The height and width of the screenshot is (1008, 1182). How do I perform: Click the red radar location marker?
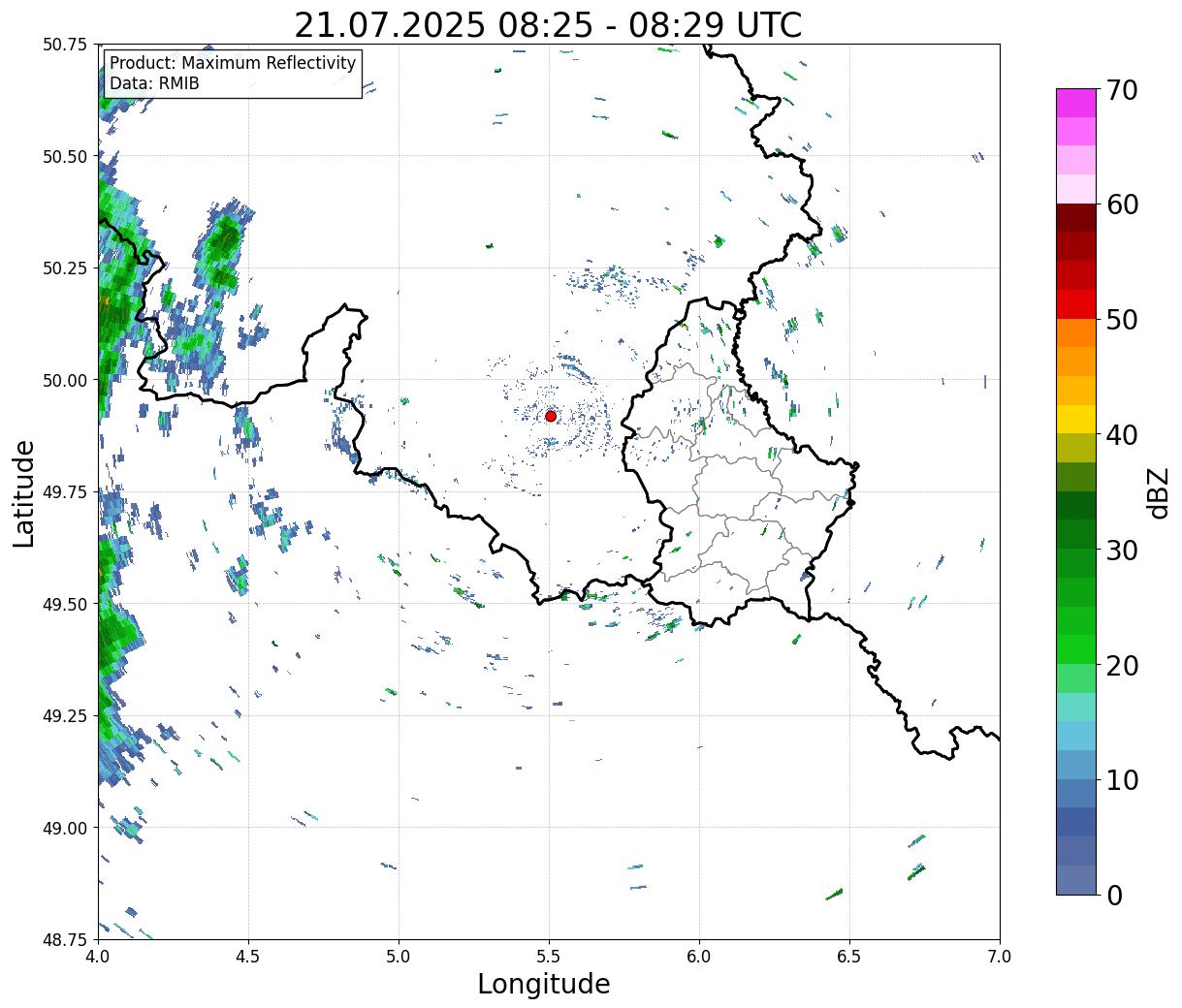point(551,416)
